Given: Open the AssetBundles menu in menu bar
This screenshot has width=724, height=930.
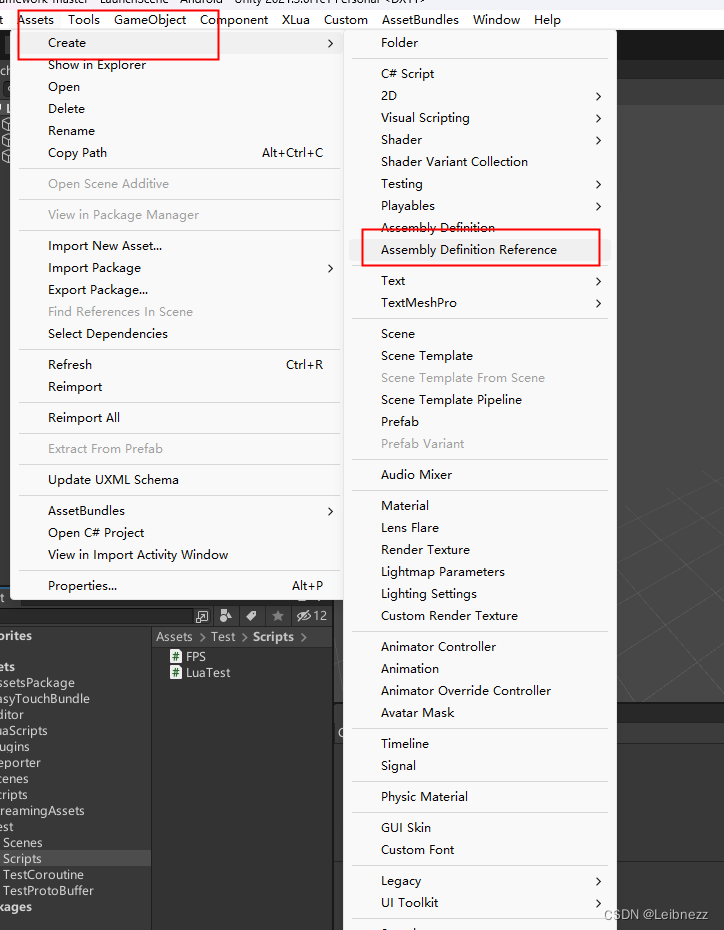Looking at the screenshot, I should coord(420,20).
